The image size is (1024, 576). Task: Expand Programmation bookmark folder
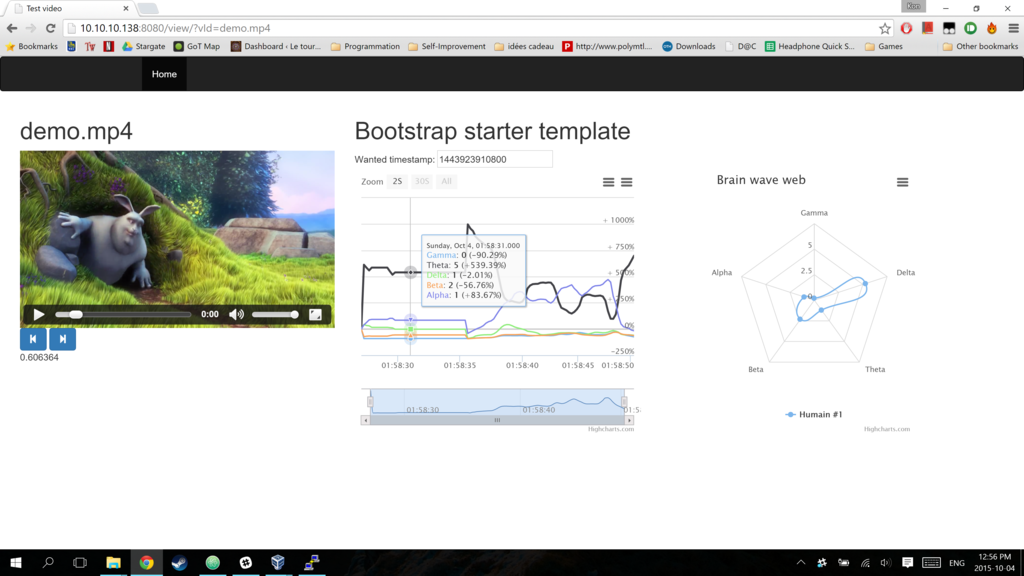click(x=365, y=46)
